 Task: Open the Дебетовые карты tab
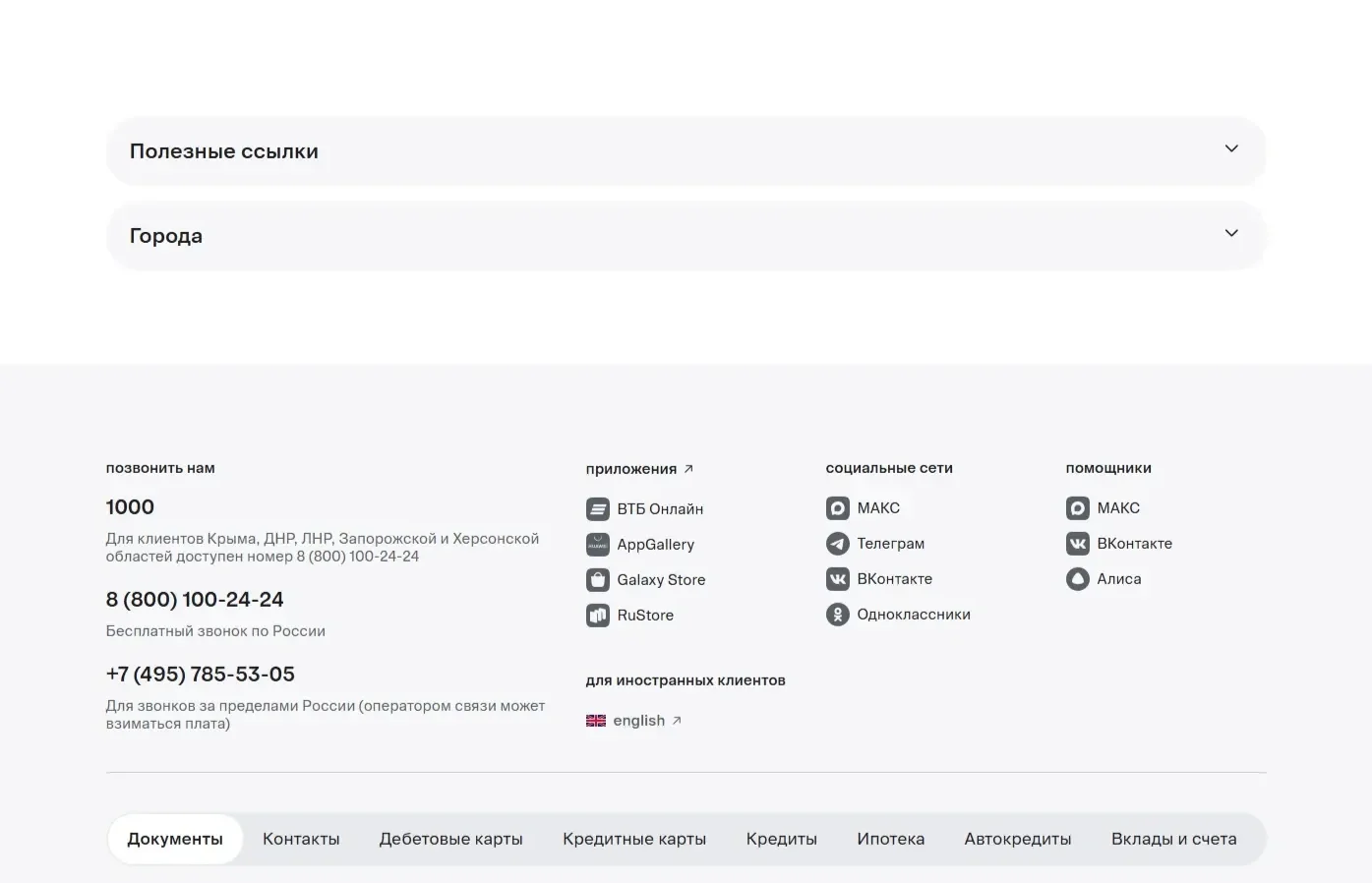tap(451, 839)
